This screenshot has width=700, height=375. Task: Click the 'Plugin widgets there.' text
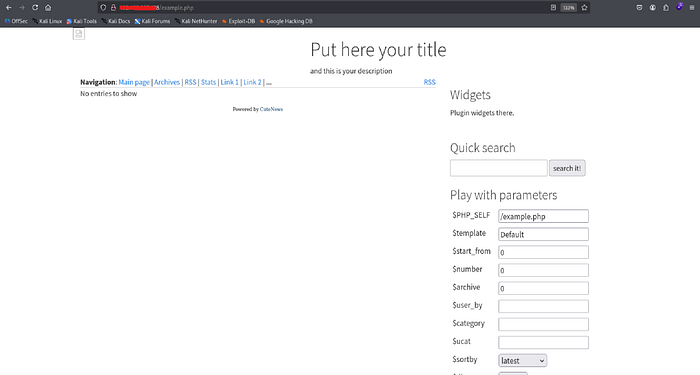coord(482,113)
